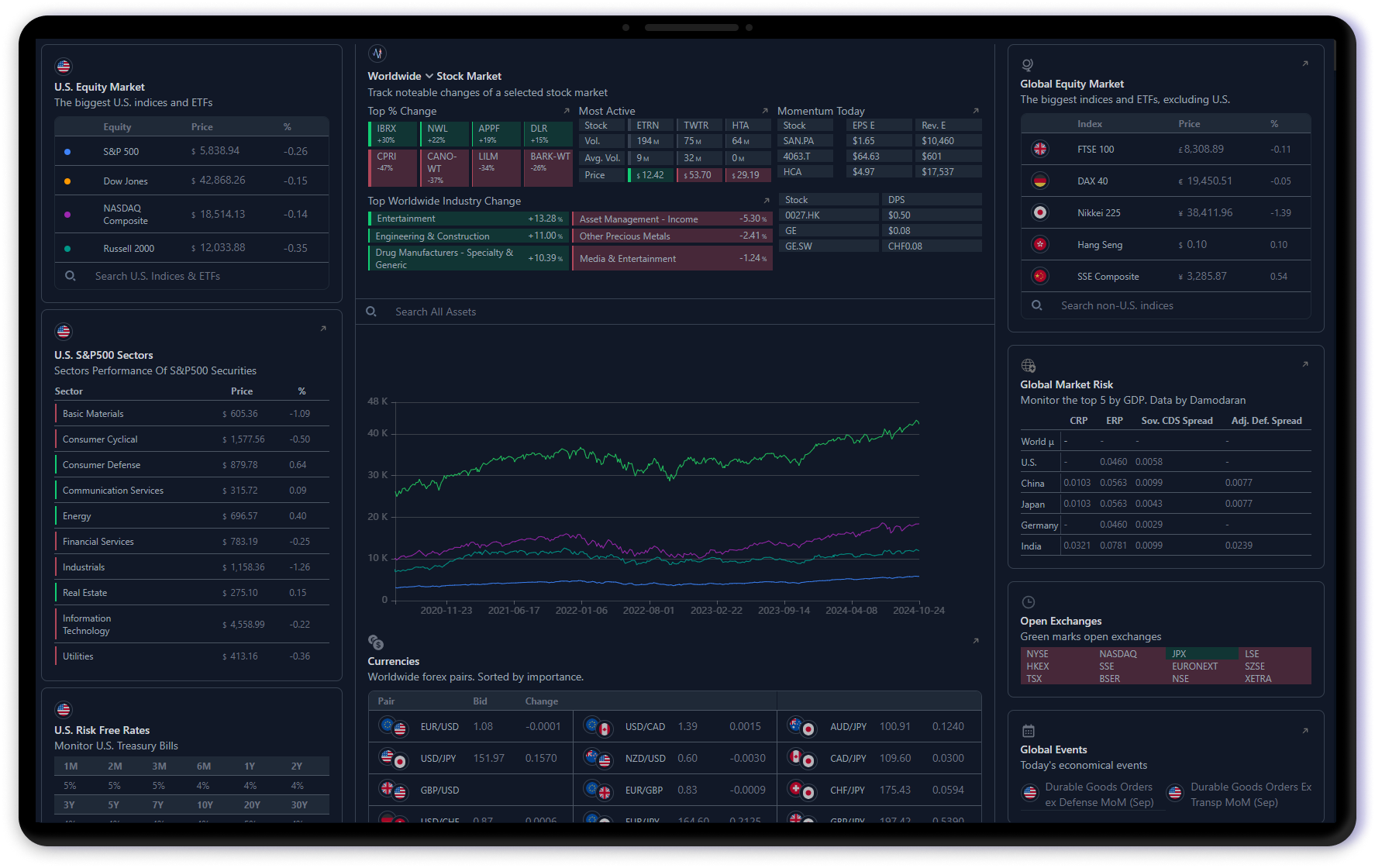Image resolution: width=1375 pixels, height=868 pixels.
Task: Expand the Global Market Risk panel arrow
Action: click(x=1305, y=364)
